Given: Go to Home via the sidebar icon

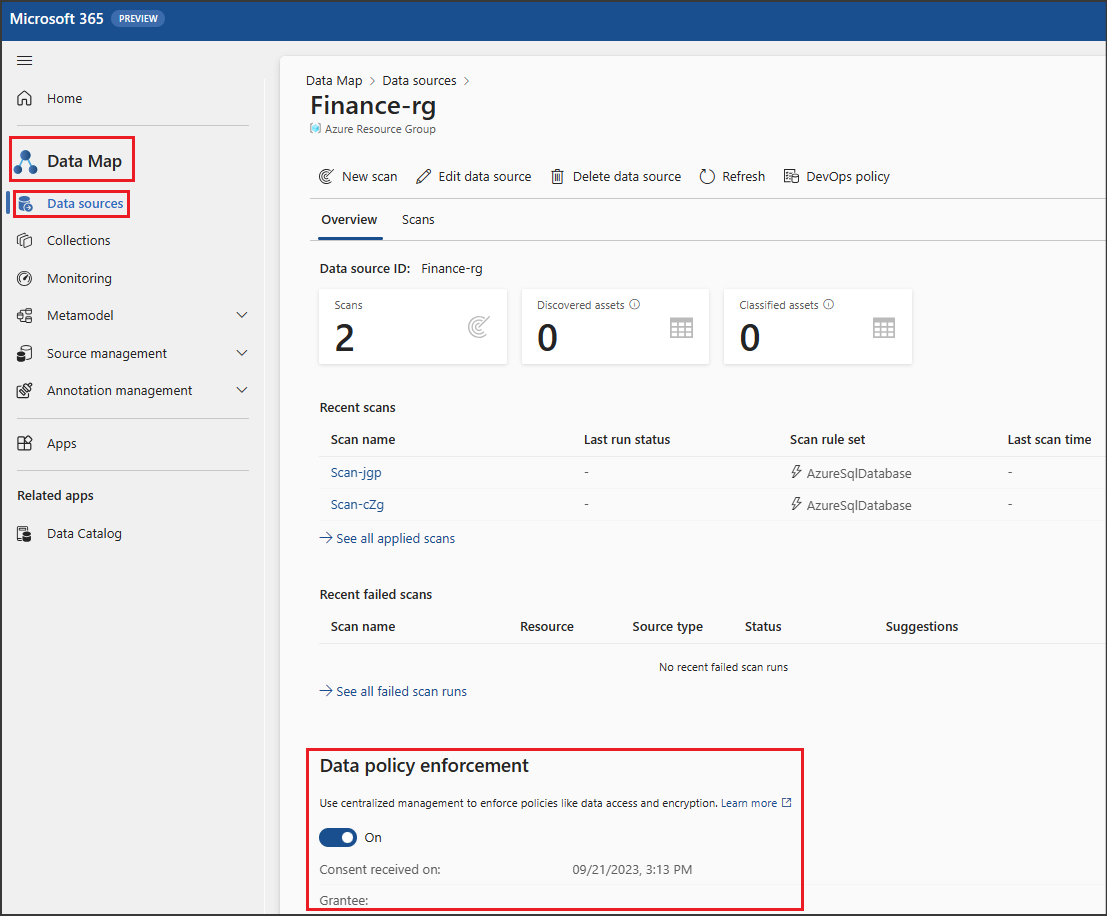Looking at the screenshot, I should [x=64, y=98].
